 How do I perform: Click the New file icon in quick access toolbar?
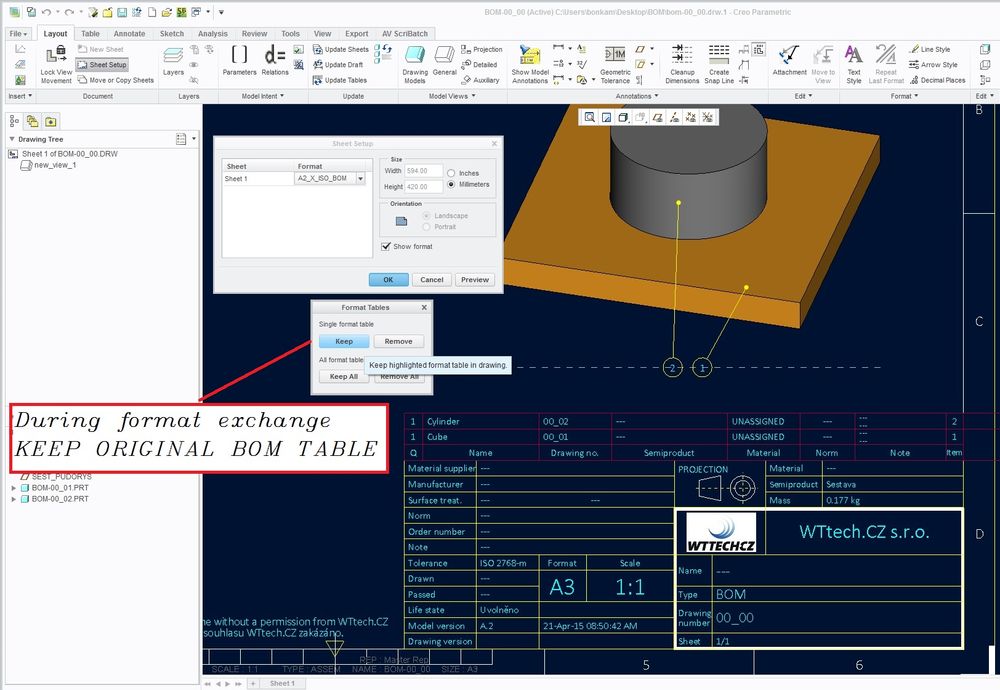tap(152, 12)
